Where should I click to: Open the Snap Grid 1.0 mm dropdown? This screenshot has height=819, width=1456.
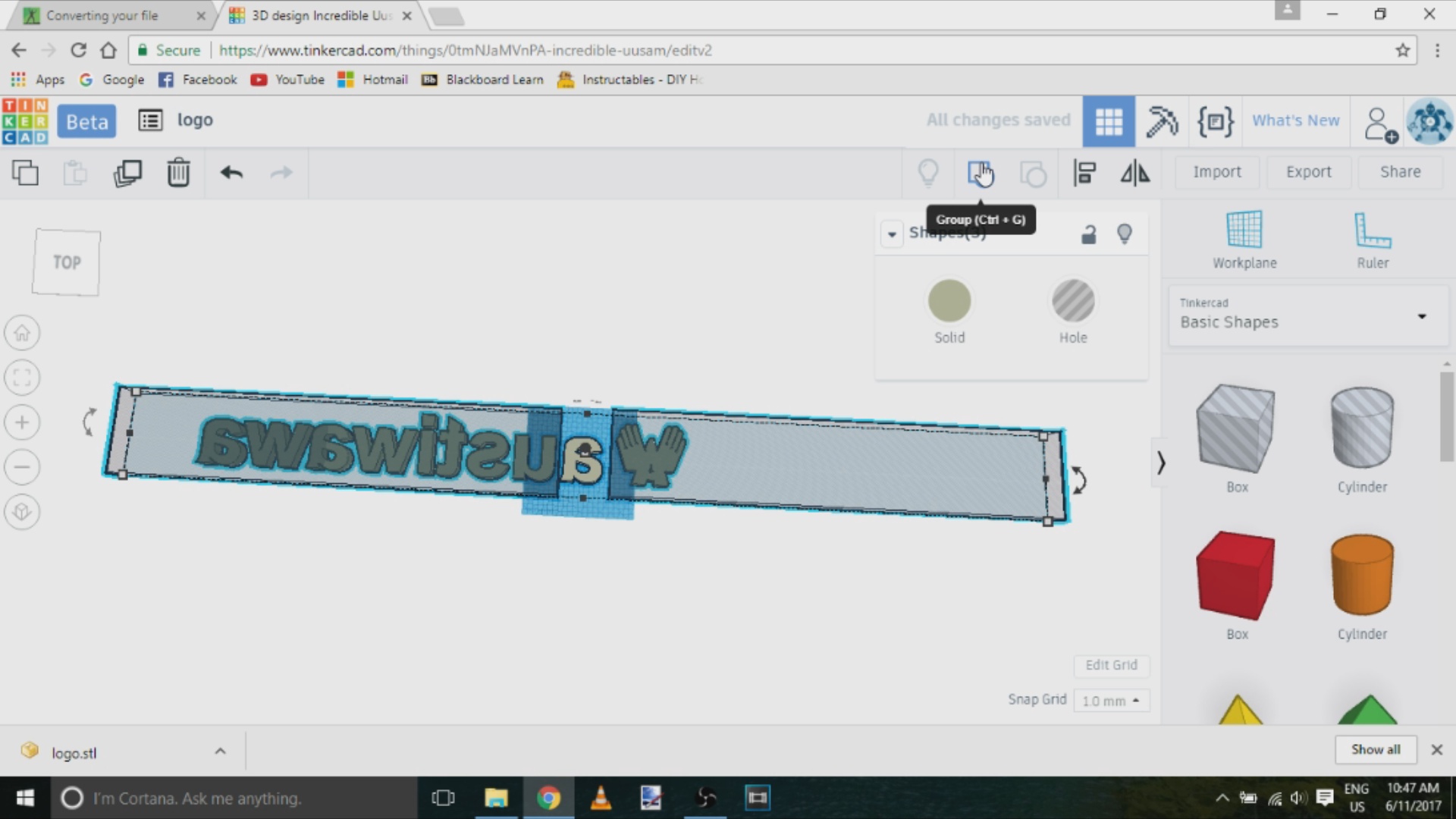pyautogui.click(x=1111, y=701)
